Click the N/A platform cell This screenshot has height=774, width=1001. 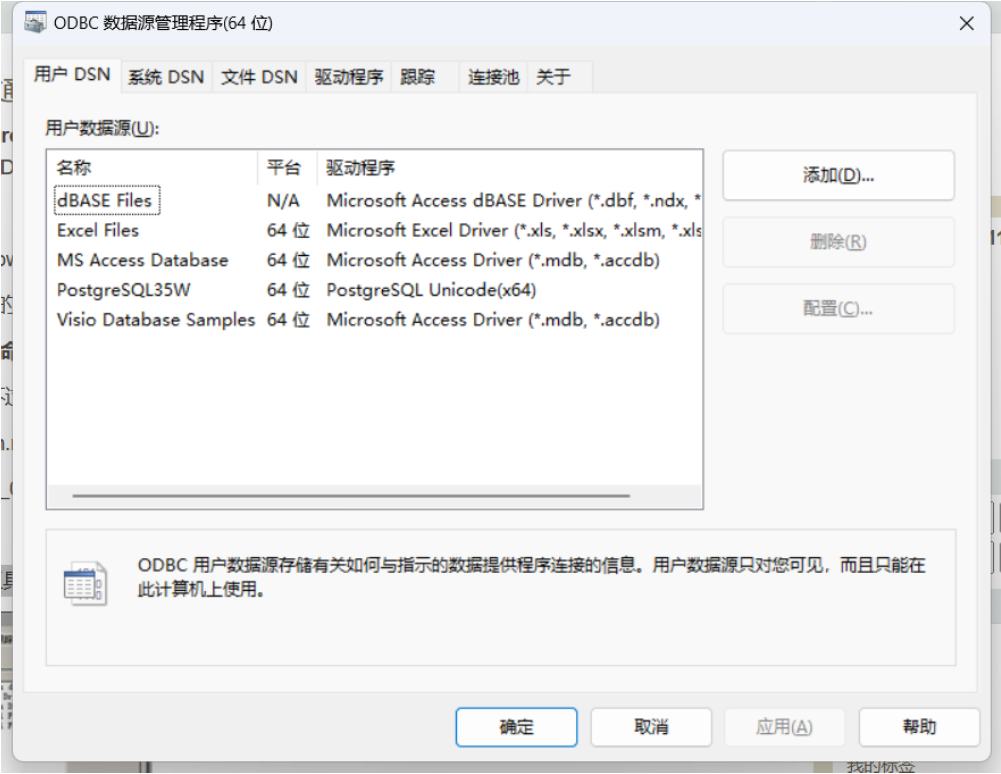click(283, 201)
